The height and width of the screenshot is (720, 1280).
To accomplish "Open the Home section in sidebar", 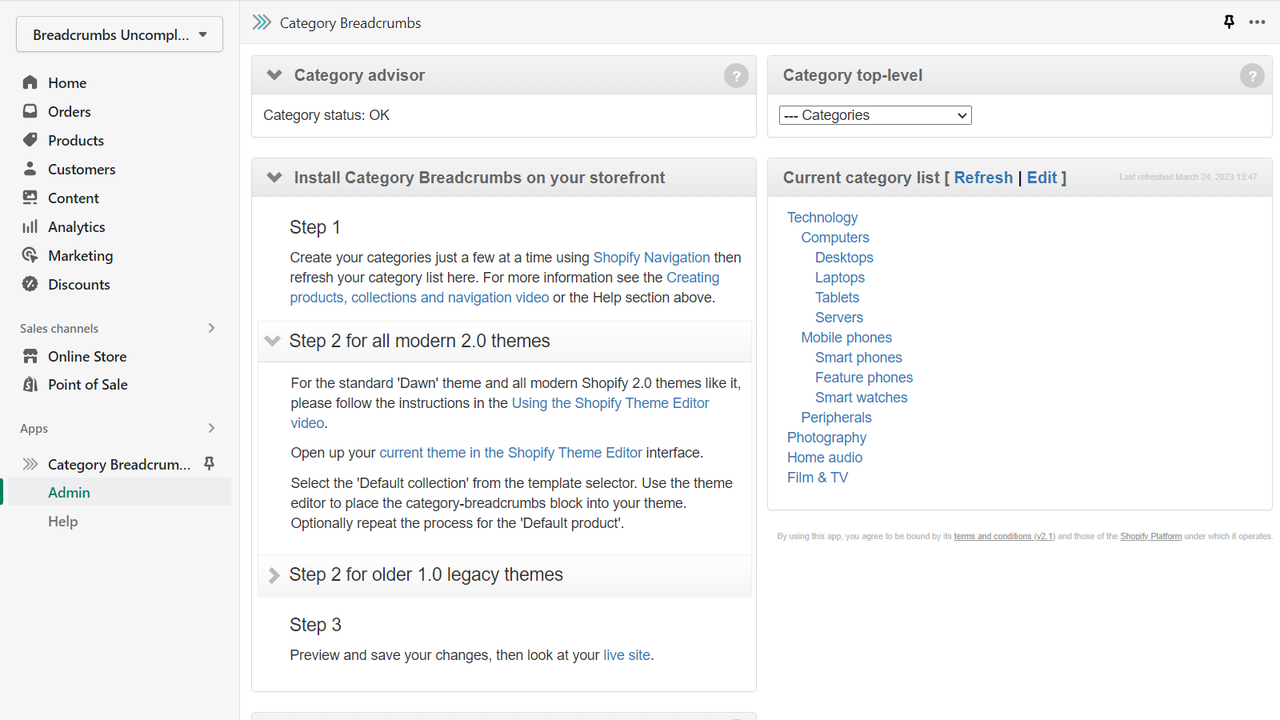I will pyautogui.click(x=69, y=82).
